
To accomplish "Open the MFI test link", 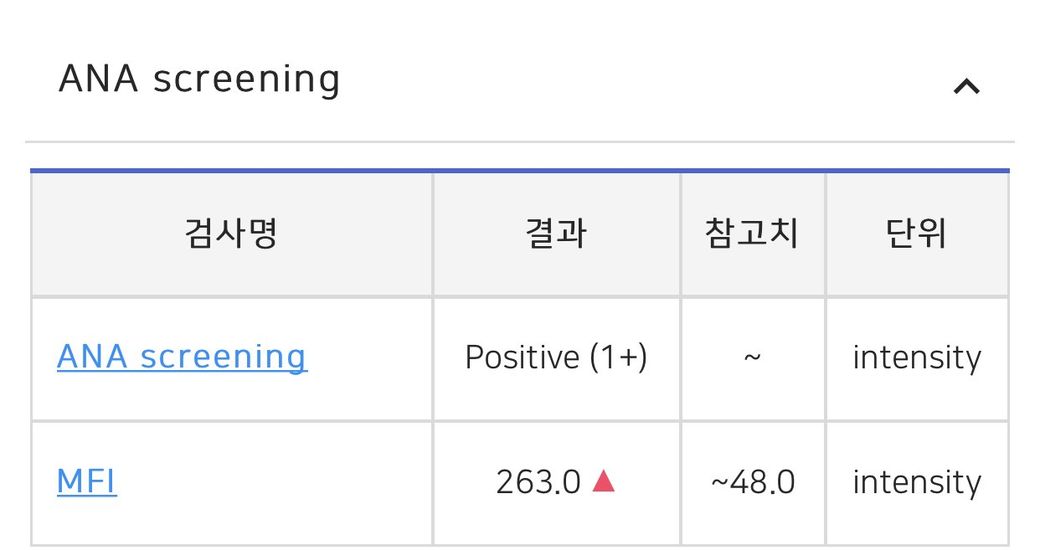I will click(87, 482).
